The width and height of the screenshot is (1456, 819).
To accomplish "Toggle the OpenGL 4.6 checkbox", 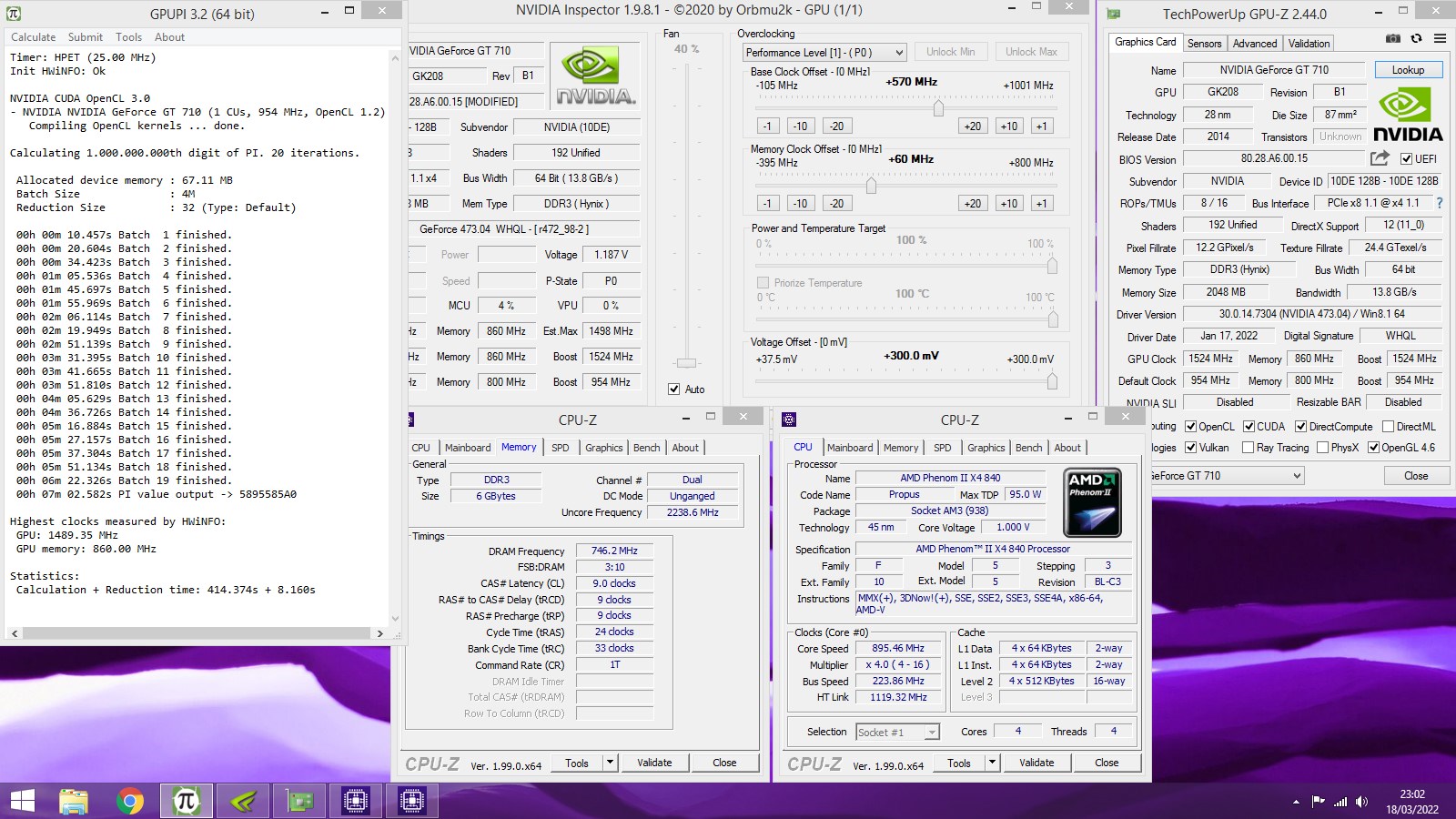I will [1373, 447].
